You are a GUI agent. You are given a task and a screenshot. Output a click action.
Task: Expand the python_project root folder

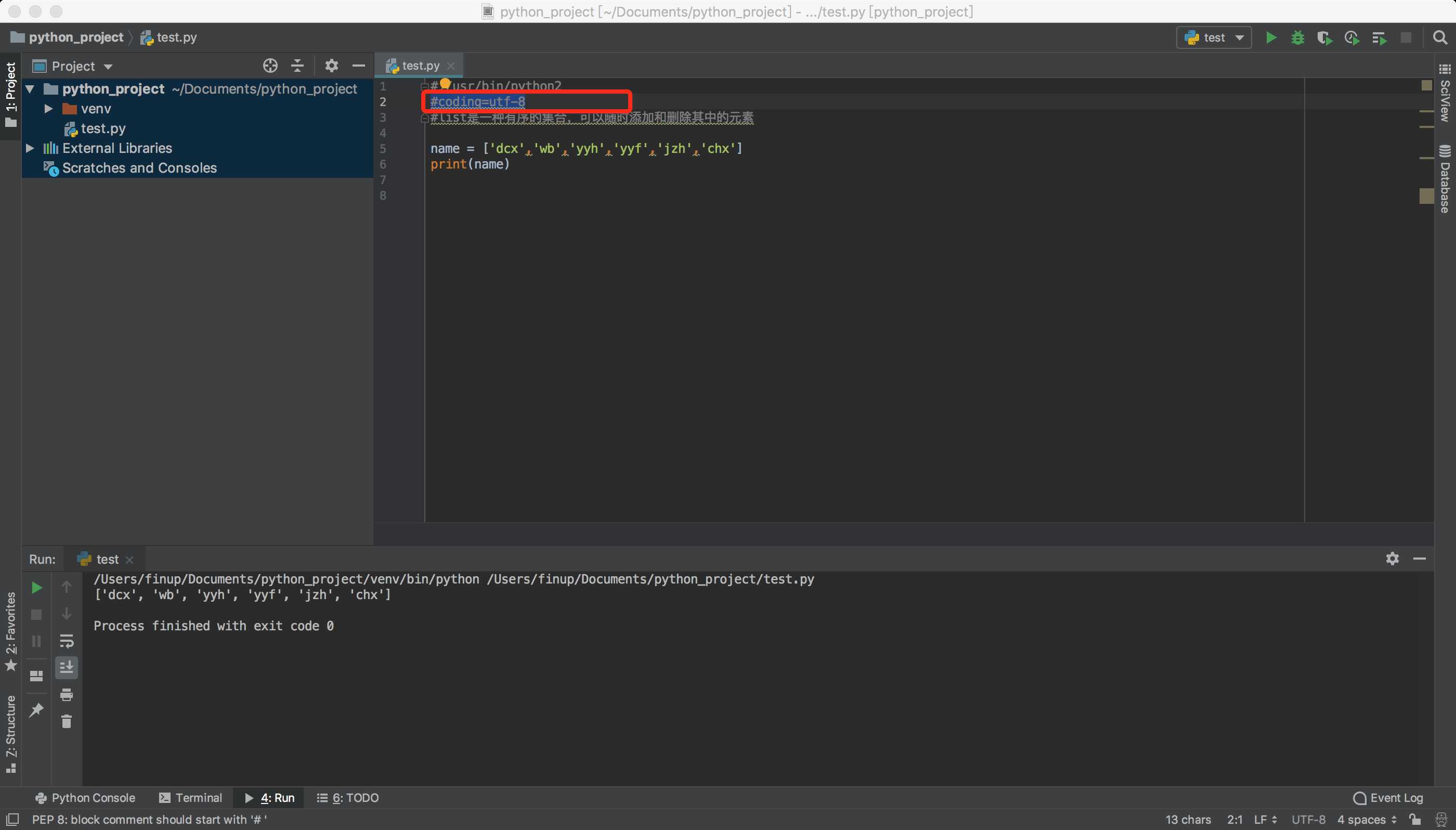point(30,88)
